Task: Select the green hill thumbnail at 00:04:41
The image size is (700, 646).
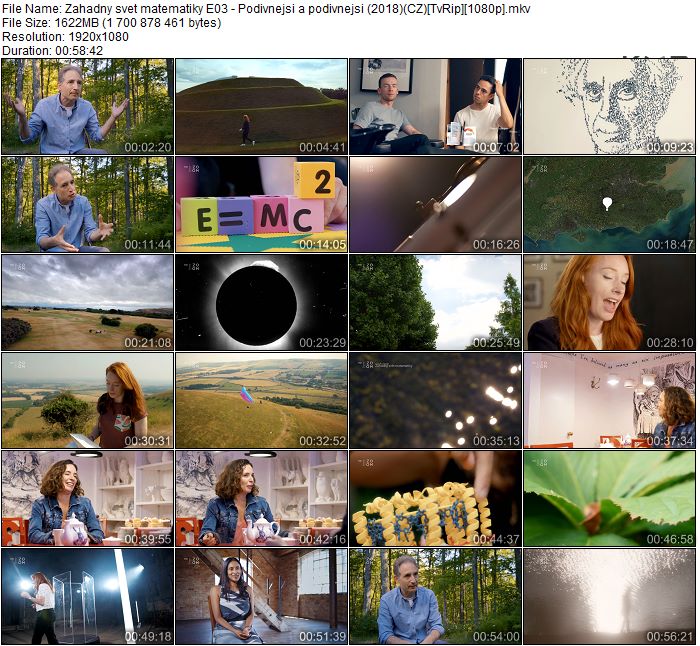Action: coord(261,106)
